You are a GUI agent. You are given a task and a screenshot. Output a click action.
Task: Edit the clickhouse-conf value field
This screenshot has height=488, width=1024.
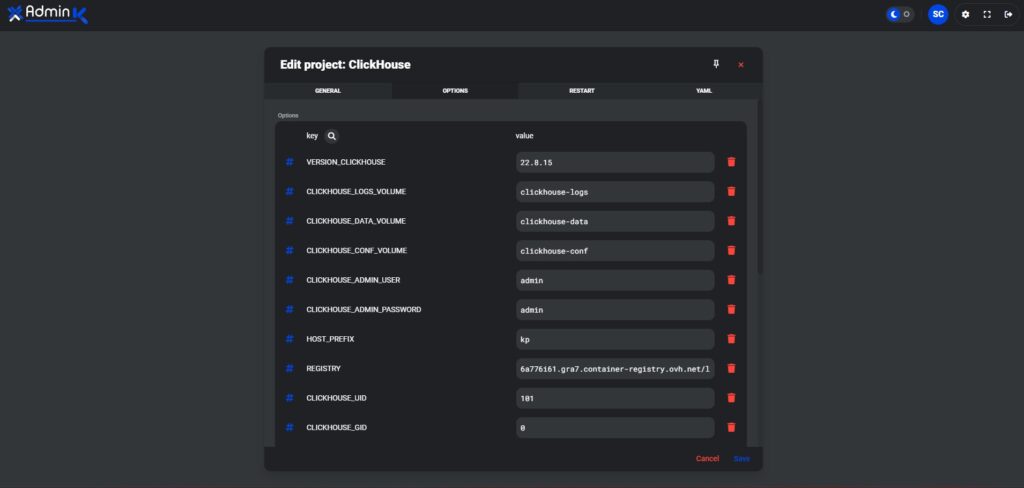tap(615, 250)
